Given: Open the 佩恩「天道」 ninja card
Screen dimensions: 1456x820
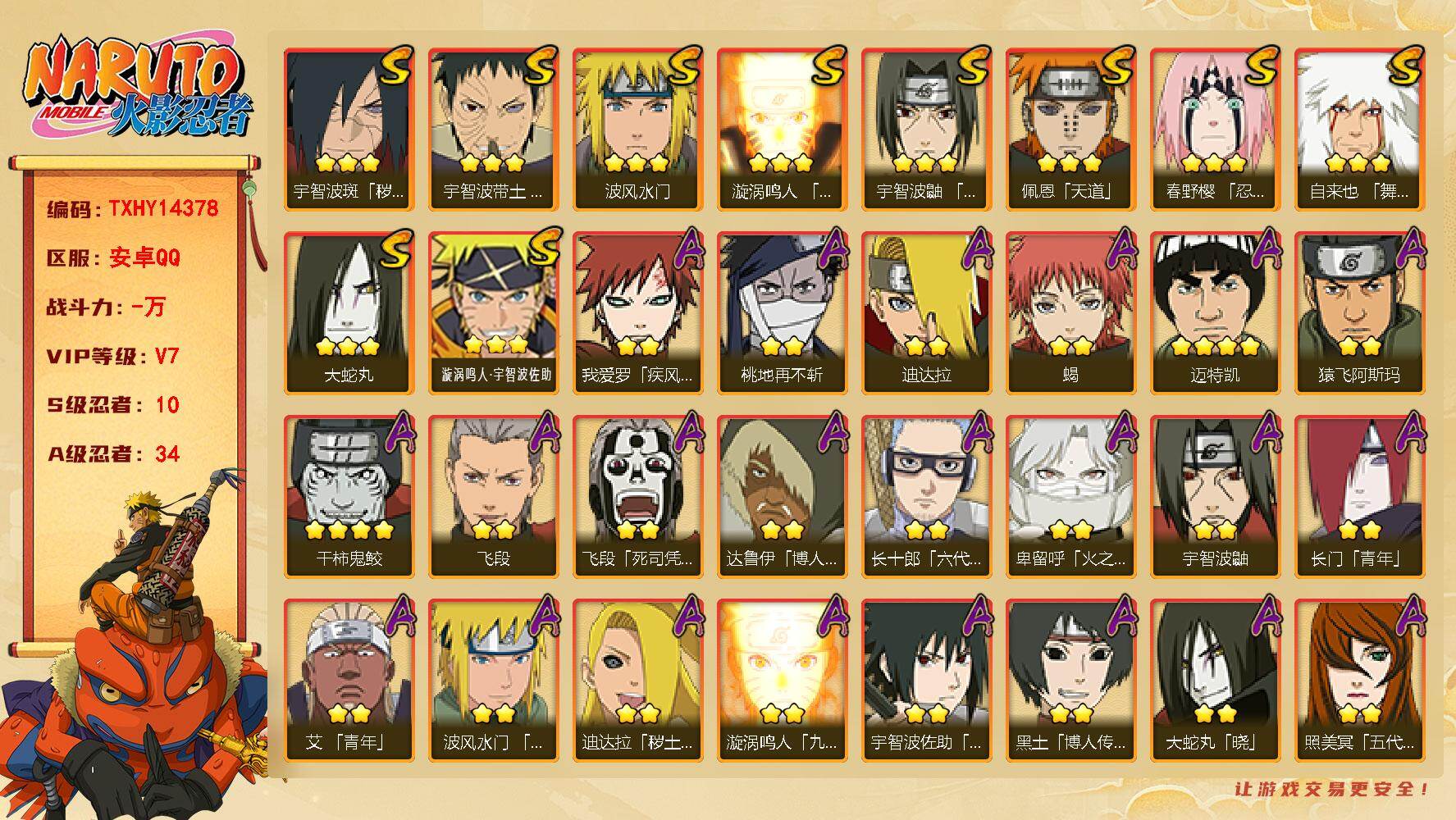Looking at the screenshot, I should [x=1070, y=129].
